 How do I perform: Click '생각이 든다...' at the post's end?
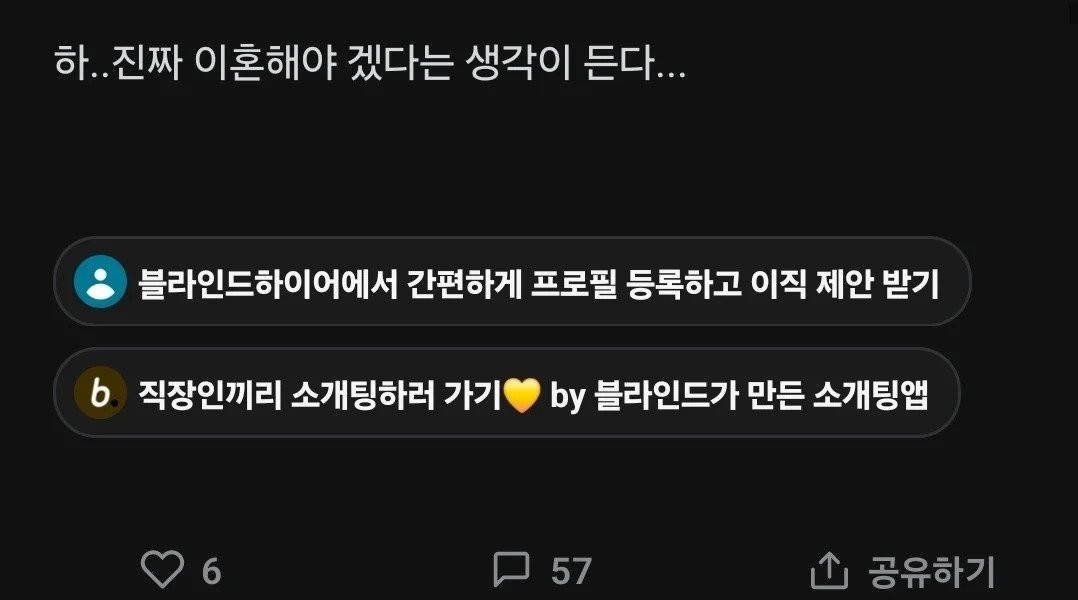tap(575, 63)
